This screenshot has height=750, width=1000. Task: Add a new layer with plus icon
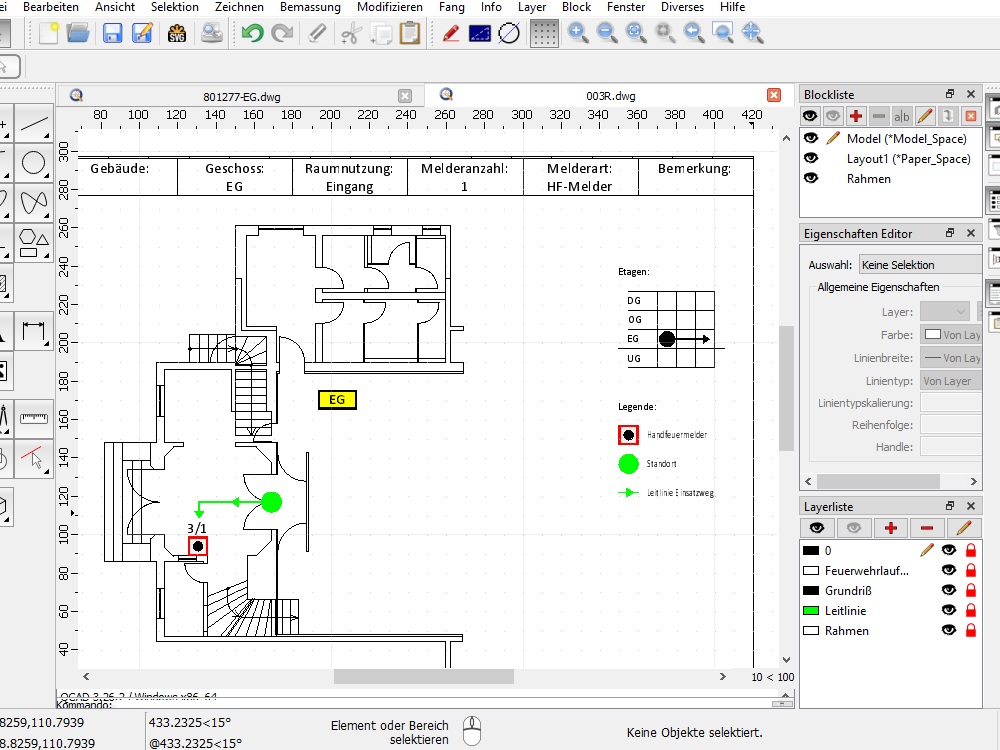[890, 528]
